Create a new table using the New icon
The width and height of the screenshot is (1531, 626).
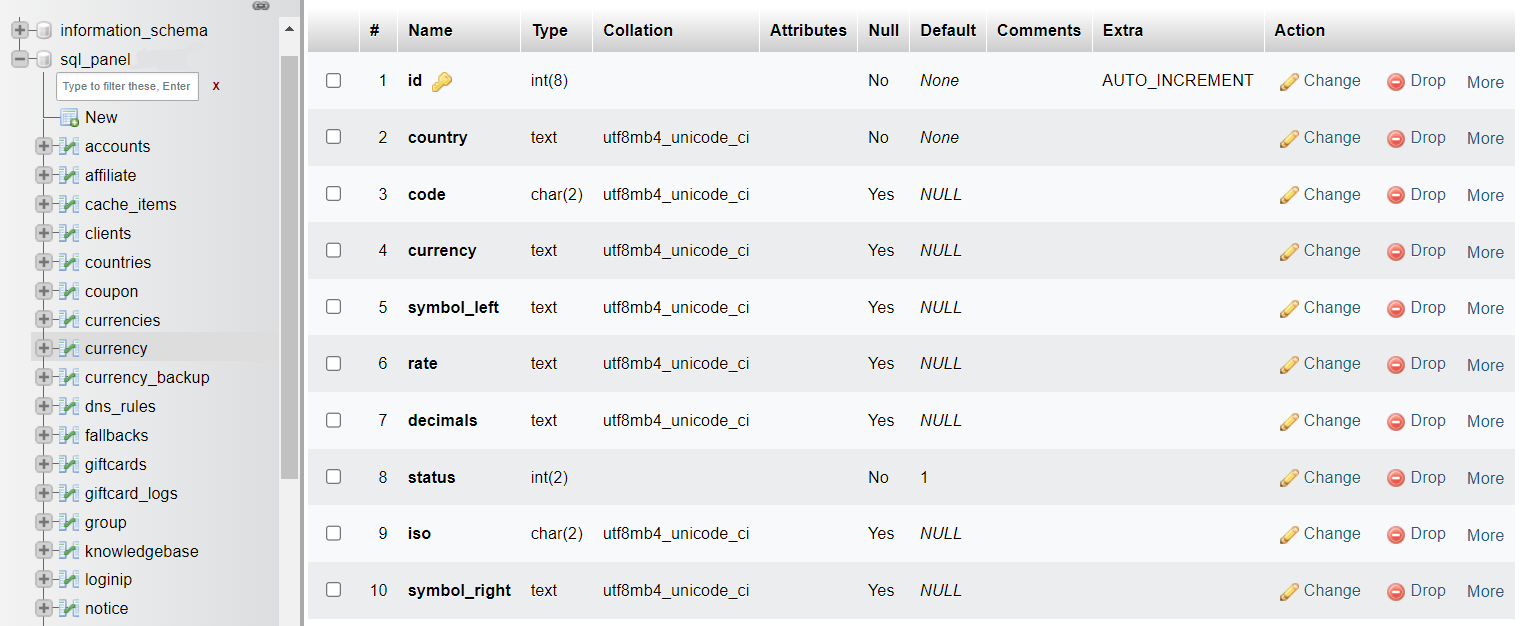(69, 117)
